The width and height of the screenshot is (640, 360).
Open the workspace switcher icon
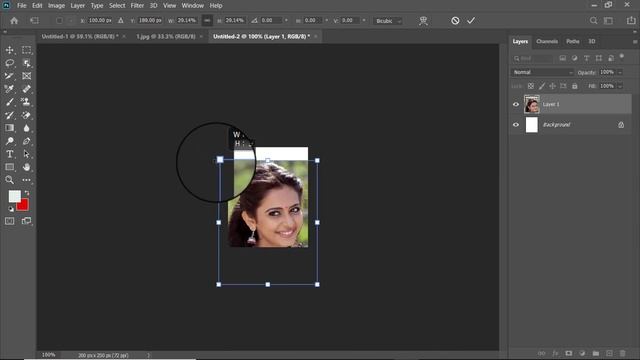point(609,20)
